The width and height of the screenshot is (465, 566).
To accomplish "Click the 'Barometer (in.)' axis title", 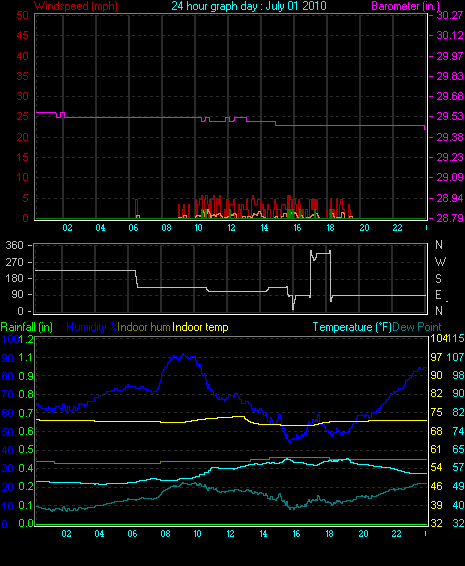I will [405, 6].
